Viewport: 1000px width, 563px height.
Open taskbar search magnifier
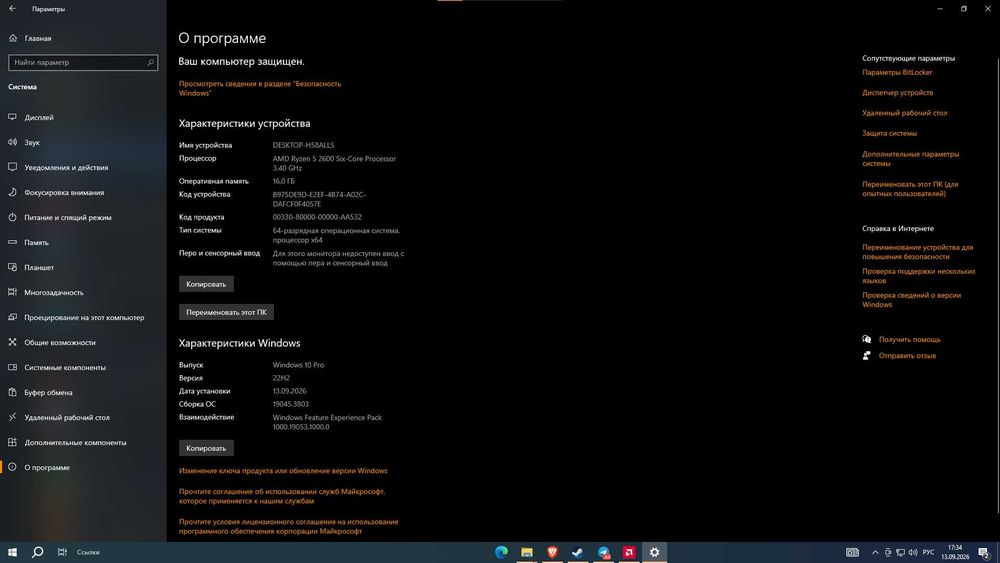click(38, 552)
